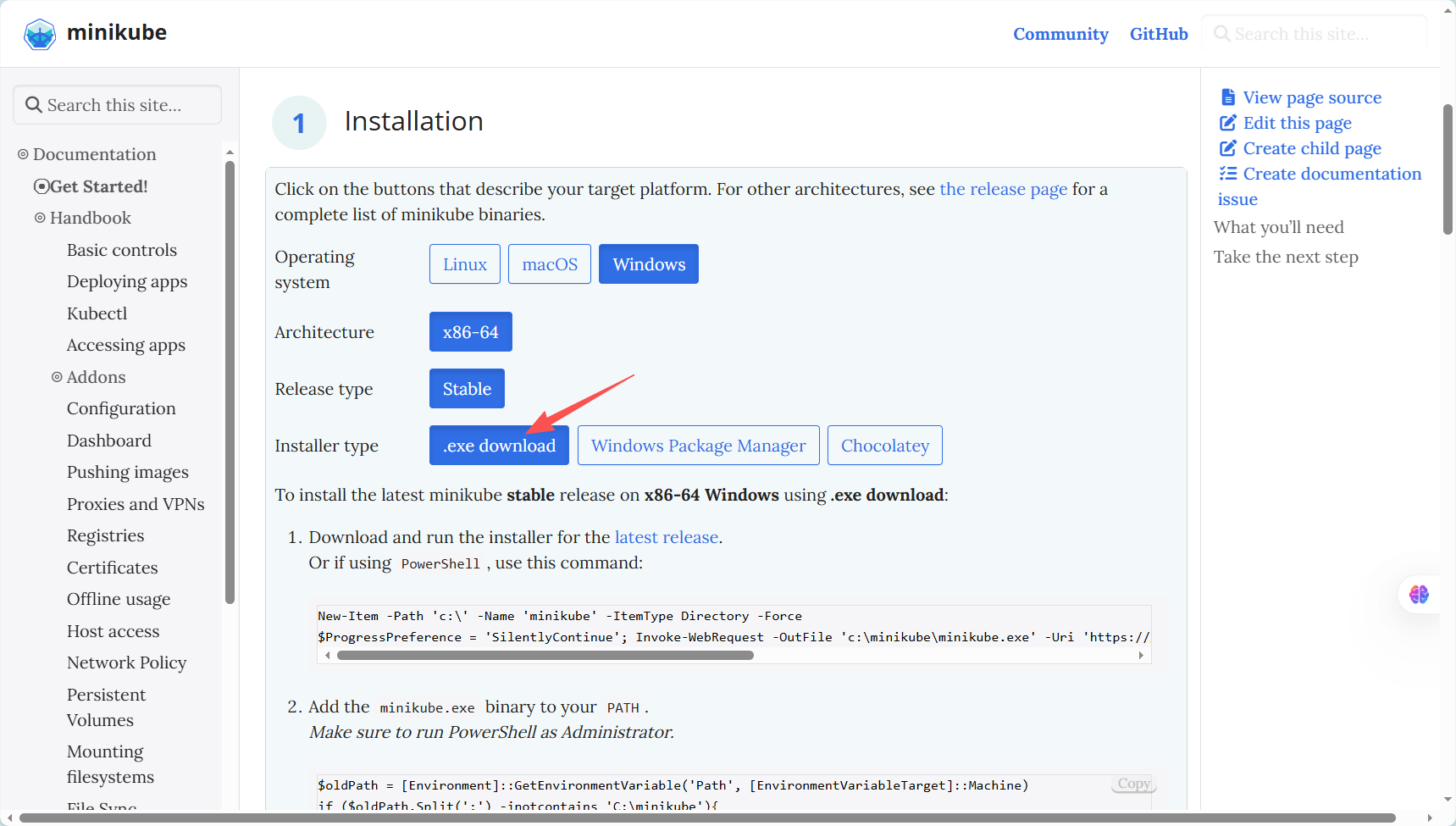
Task: Open the Community link in header
Action: (x=1060, y=34)
